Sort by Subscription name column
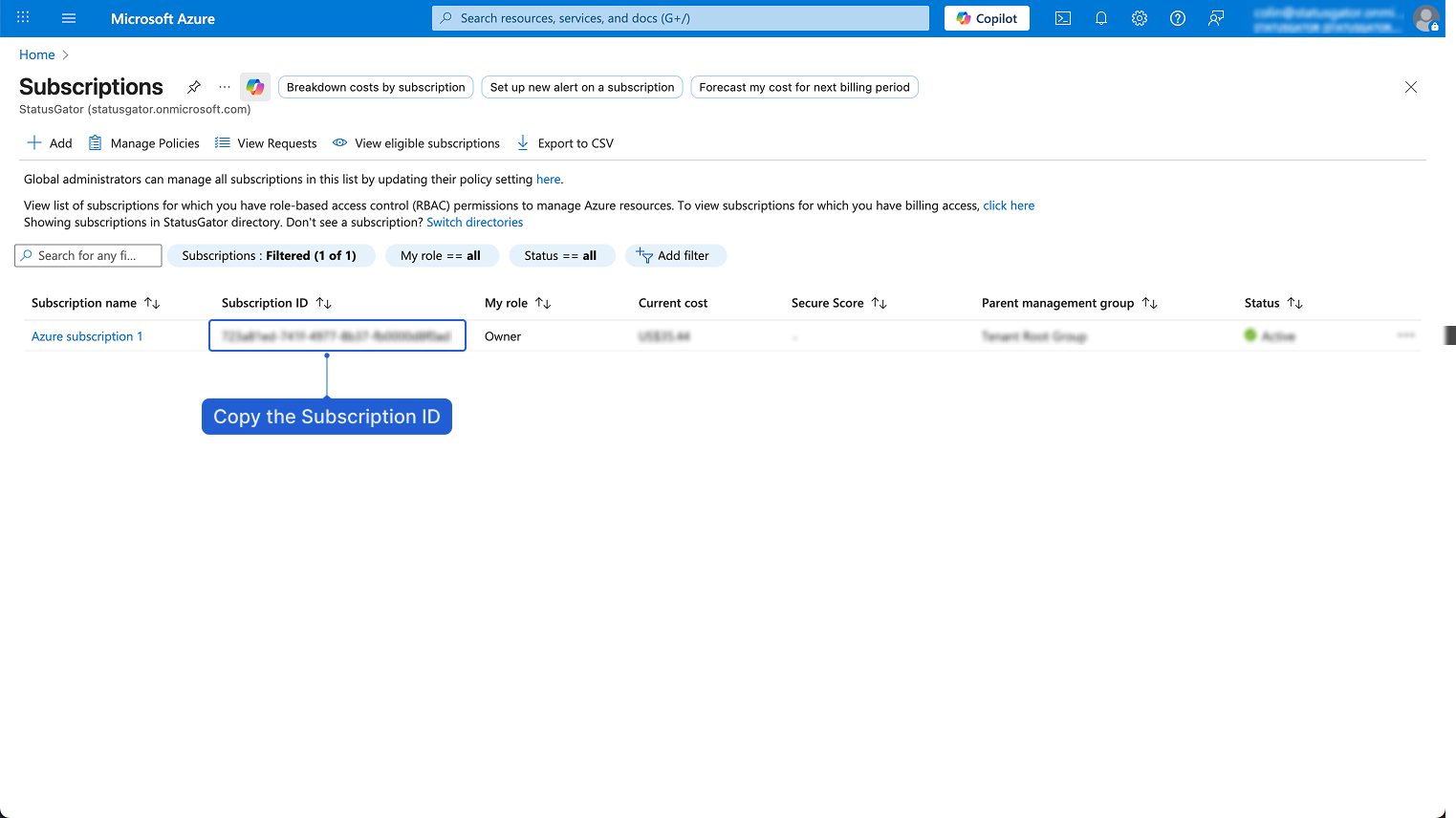The height and width of the screenshot is (818, 1456). pyautogui.click(x=95, y=303)
